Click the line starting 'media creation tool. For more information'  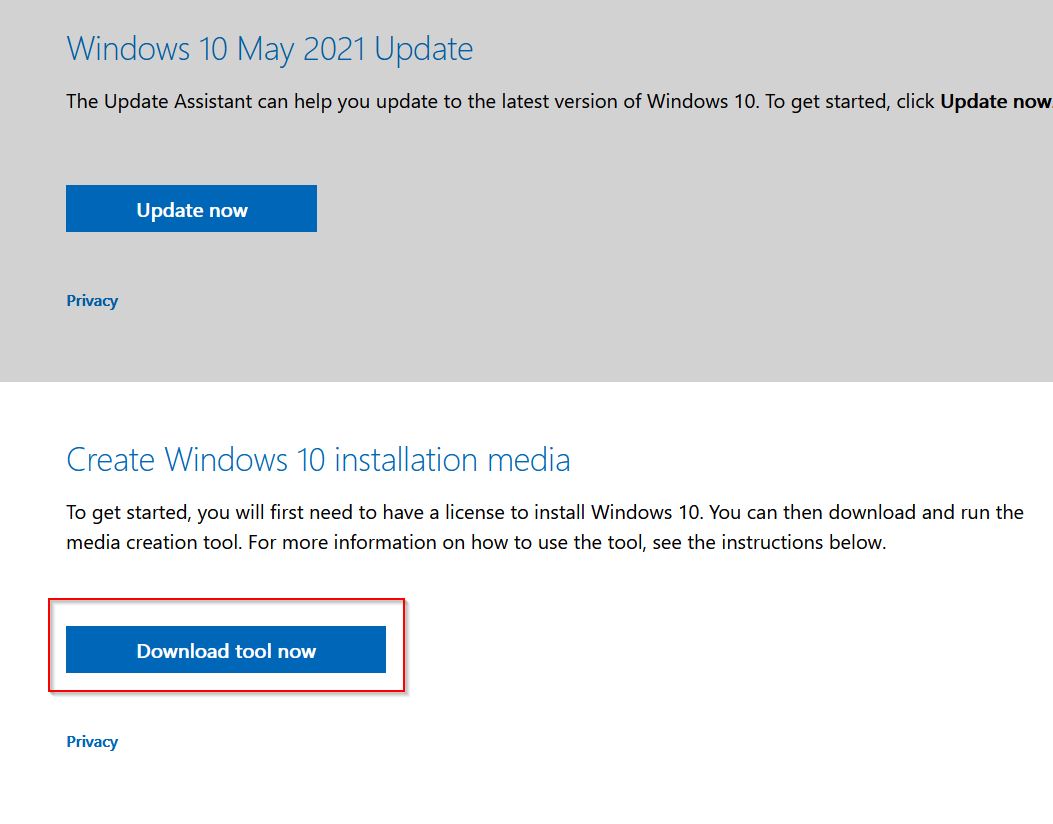pyautogui.click(x=476, y=542)
